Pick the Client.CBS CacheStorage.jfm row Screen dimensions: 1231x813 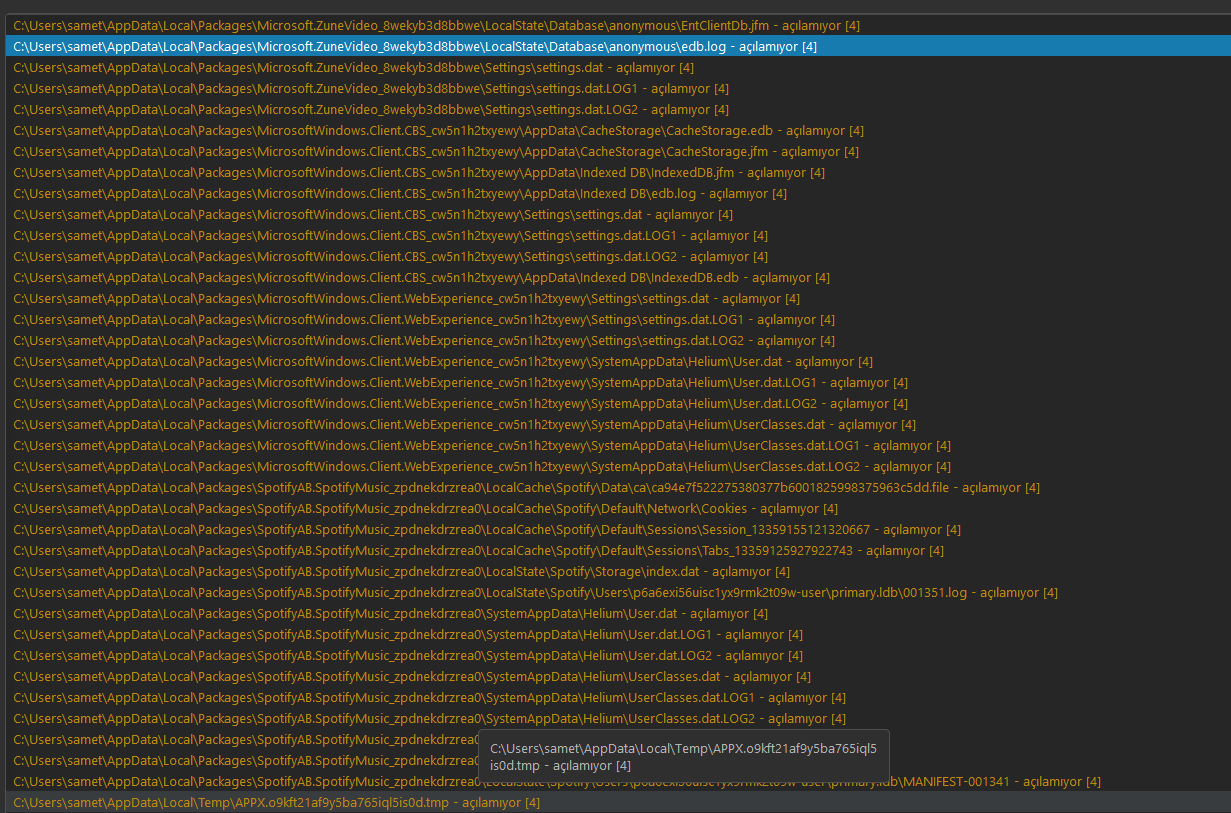(x=617, y=151)
